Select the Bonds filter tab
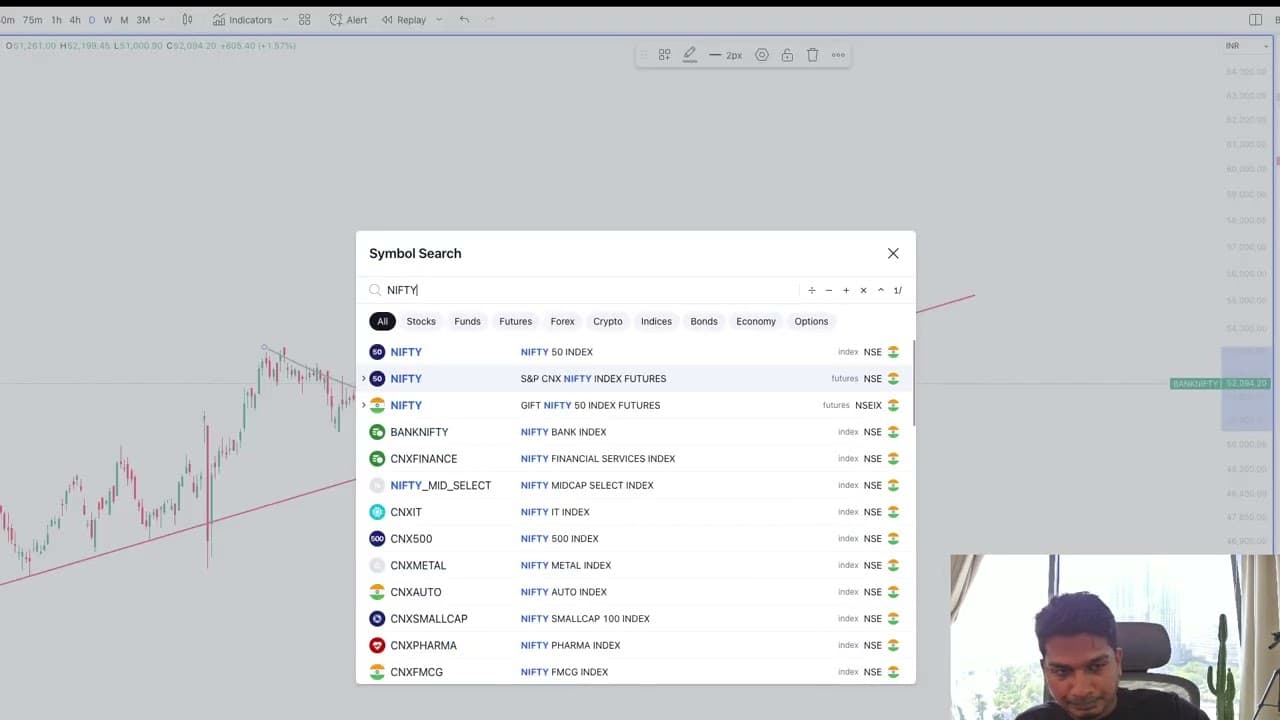 point(703,321)
